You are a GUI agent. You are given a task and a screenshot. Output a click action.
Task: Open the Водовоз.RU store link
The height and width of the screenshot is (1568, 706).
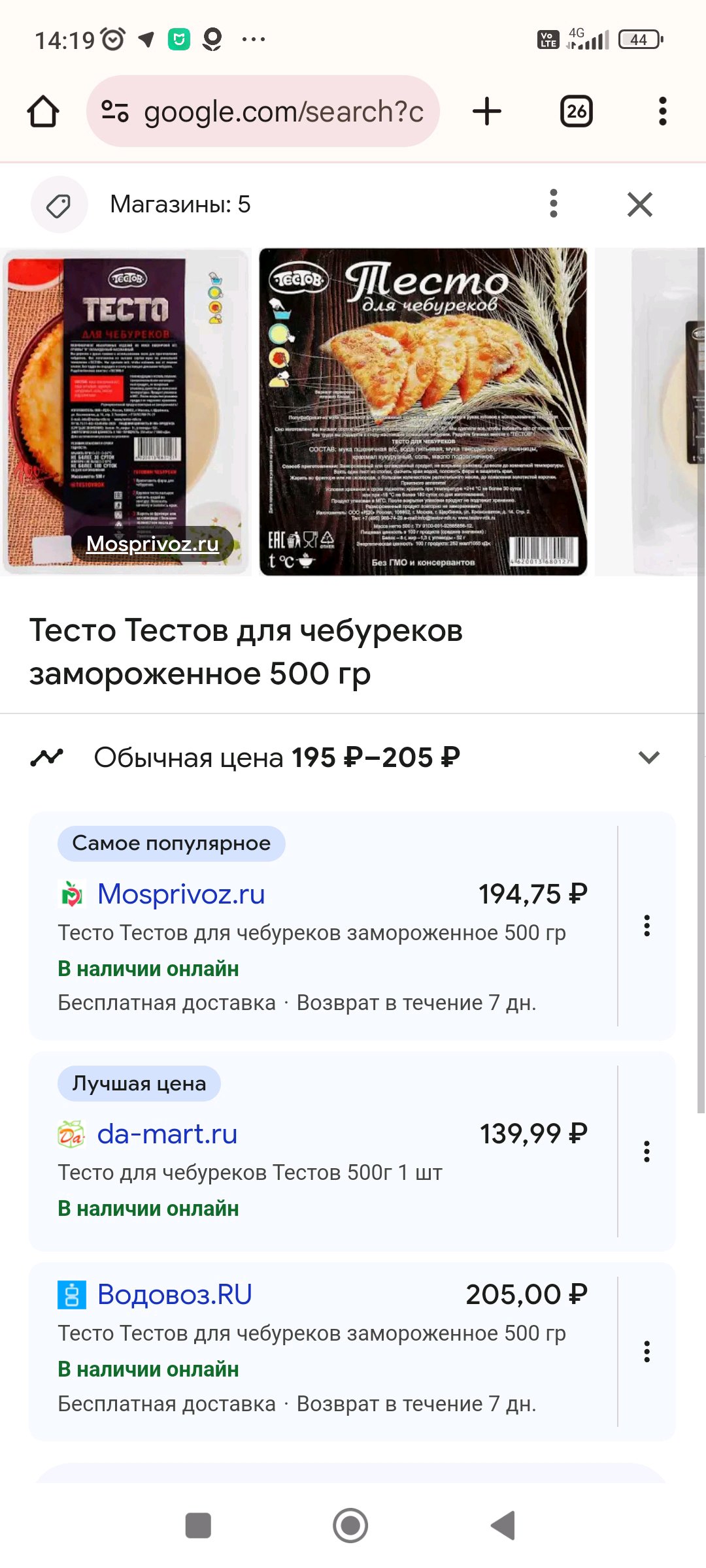click(175, 1294)
